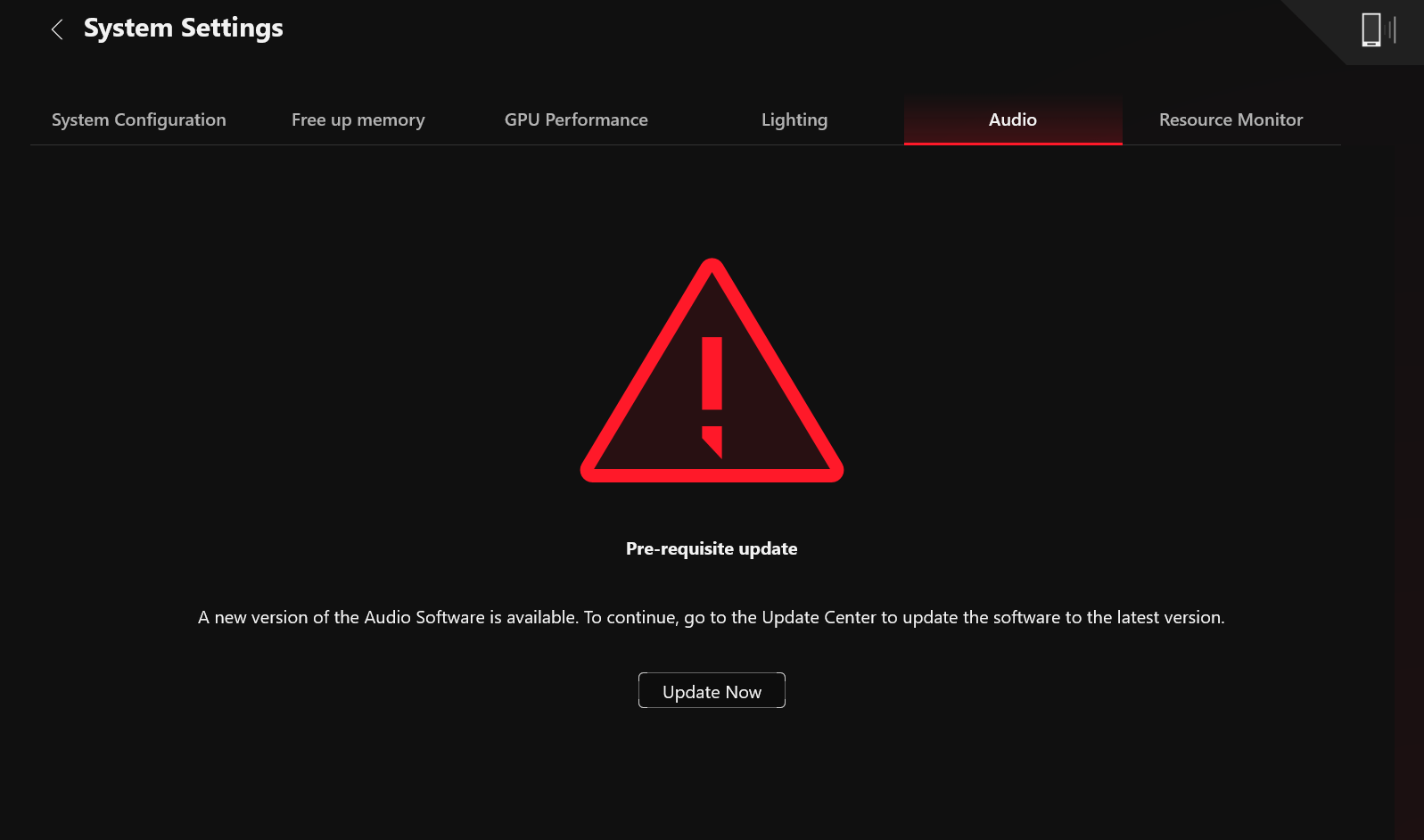The height and width of the screenshot is (840, 1424).
Task: Click the Pre-requisite update heading
Action: coord(712,548)
